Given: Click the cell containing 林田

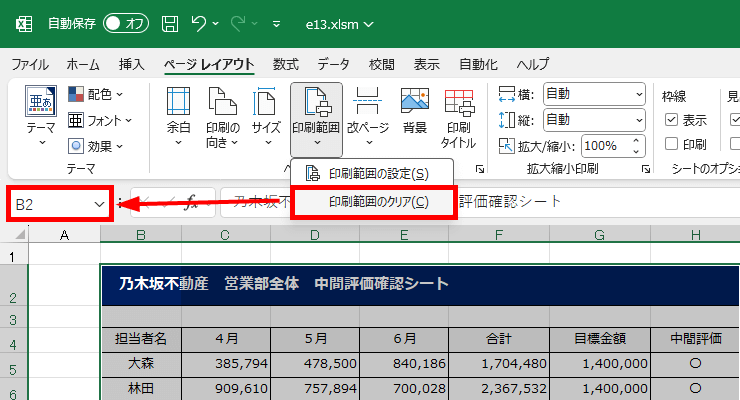Looking at the screenshot, I should pyautogui.click(x=141, y=389).
